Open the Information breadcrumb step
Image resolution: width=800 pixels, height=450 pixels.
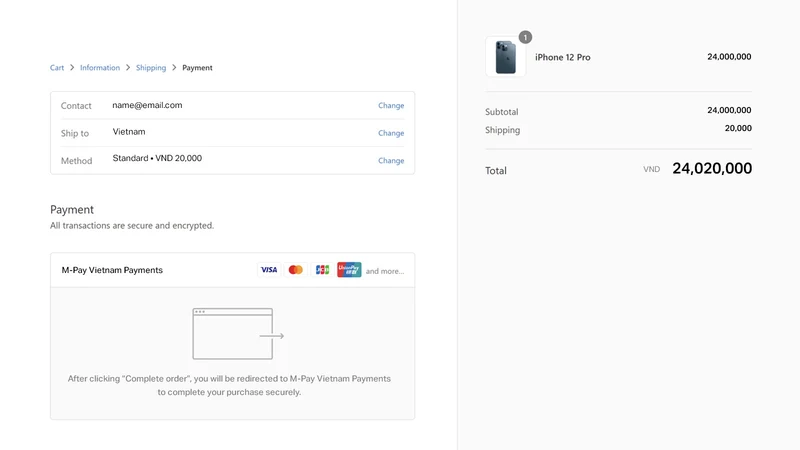99,67
